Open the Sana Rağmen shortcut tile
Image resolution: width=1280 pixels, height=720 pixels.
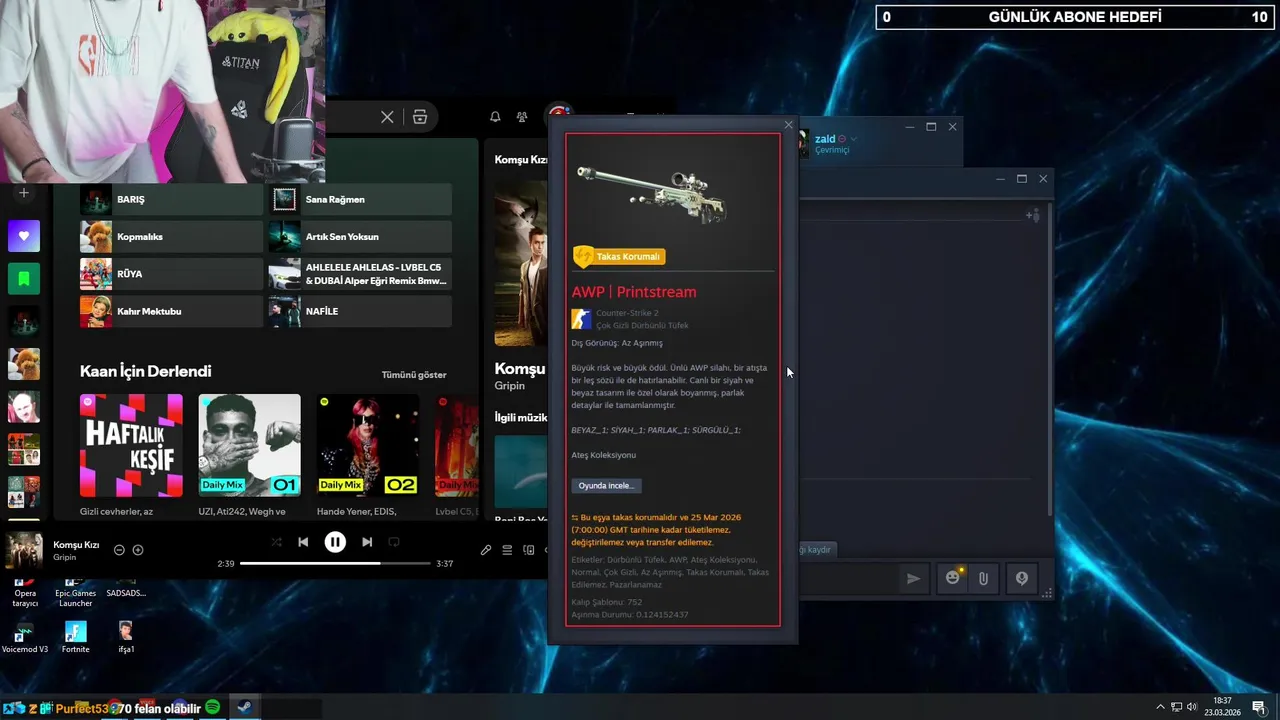(x=360, y=199)
